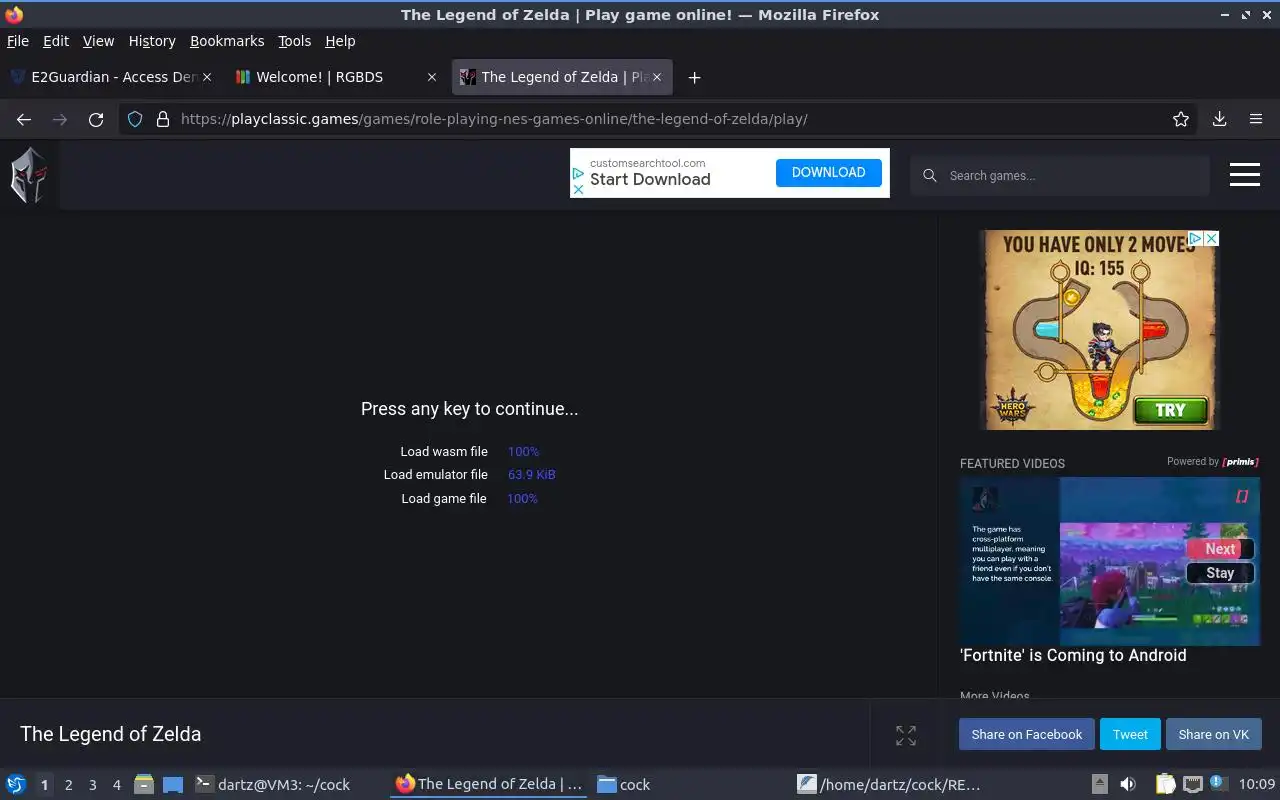Click the "Press any key to continue..." text
1280x800 pixels.
[x=469, y=408]
